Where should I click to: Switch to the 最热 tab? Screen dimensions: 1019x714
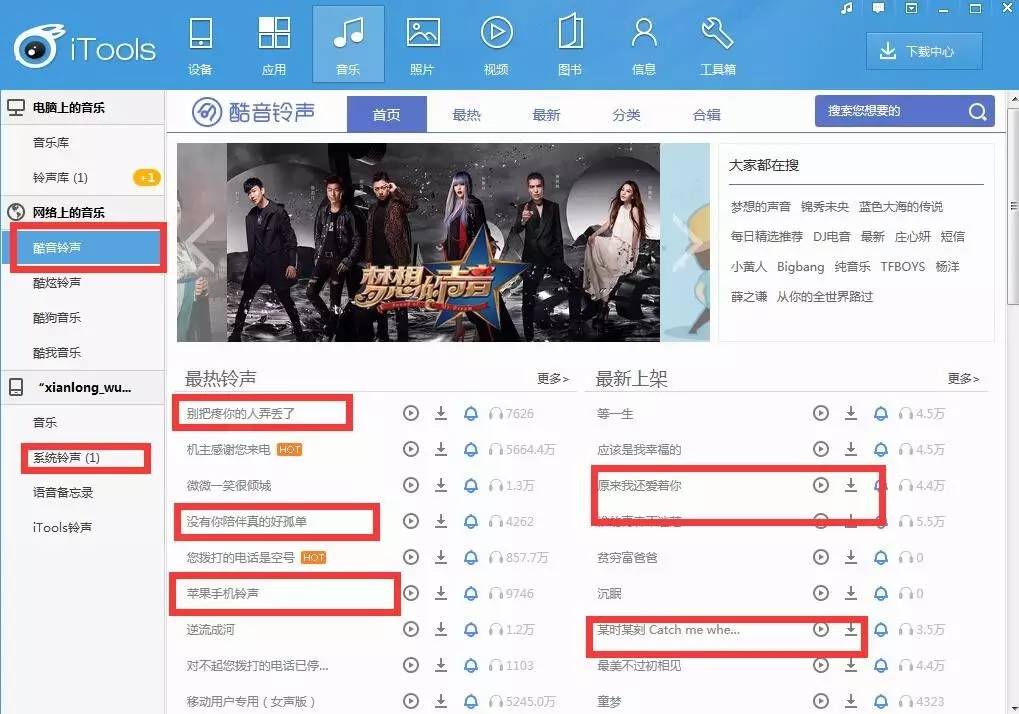click(466, 115)
